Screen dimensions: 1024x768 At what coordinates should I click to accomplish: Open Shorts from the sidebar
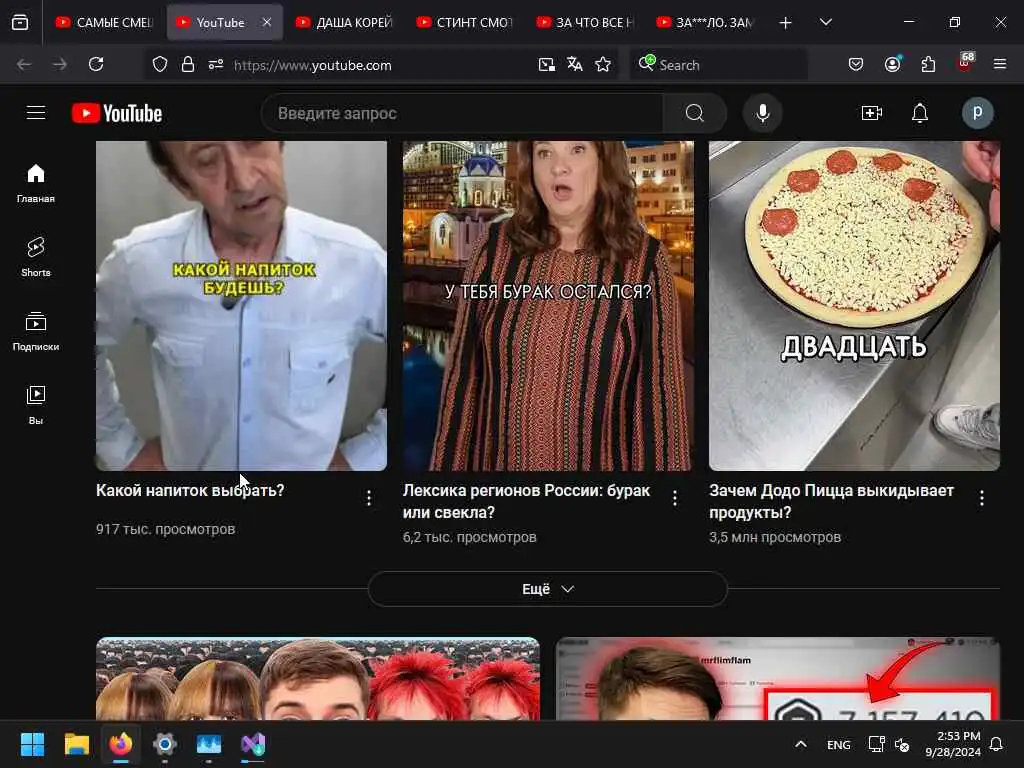(36, 257)
